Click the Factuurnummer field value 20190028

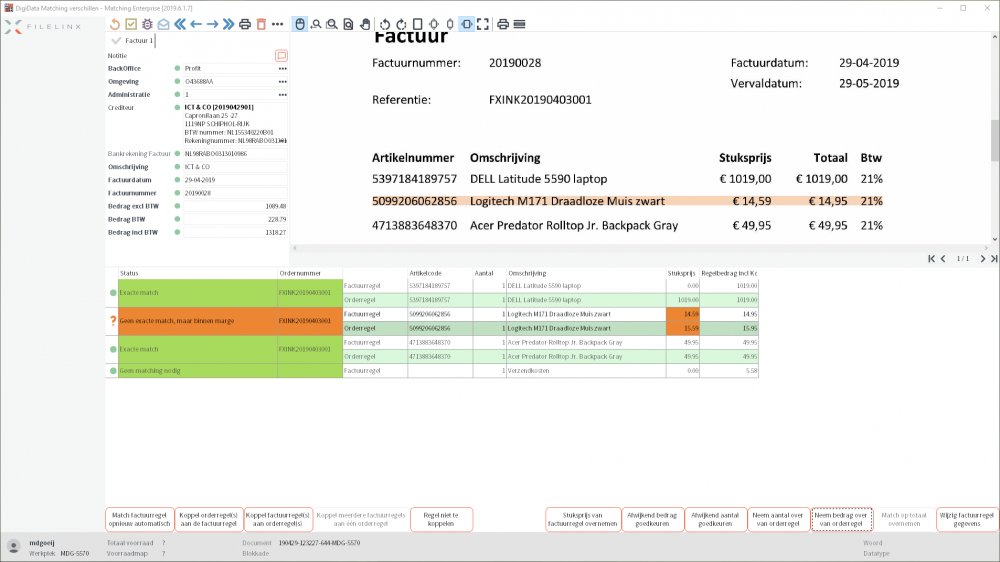click(235, 193)
